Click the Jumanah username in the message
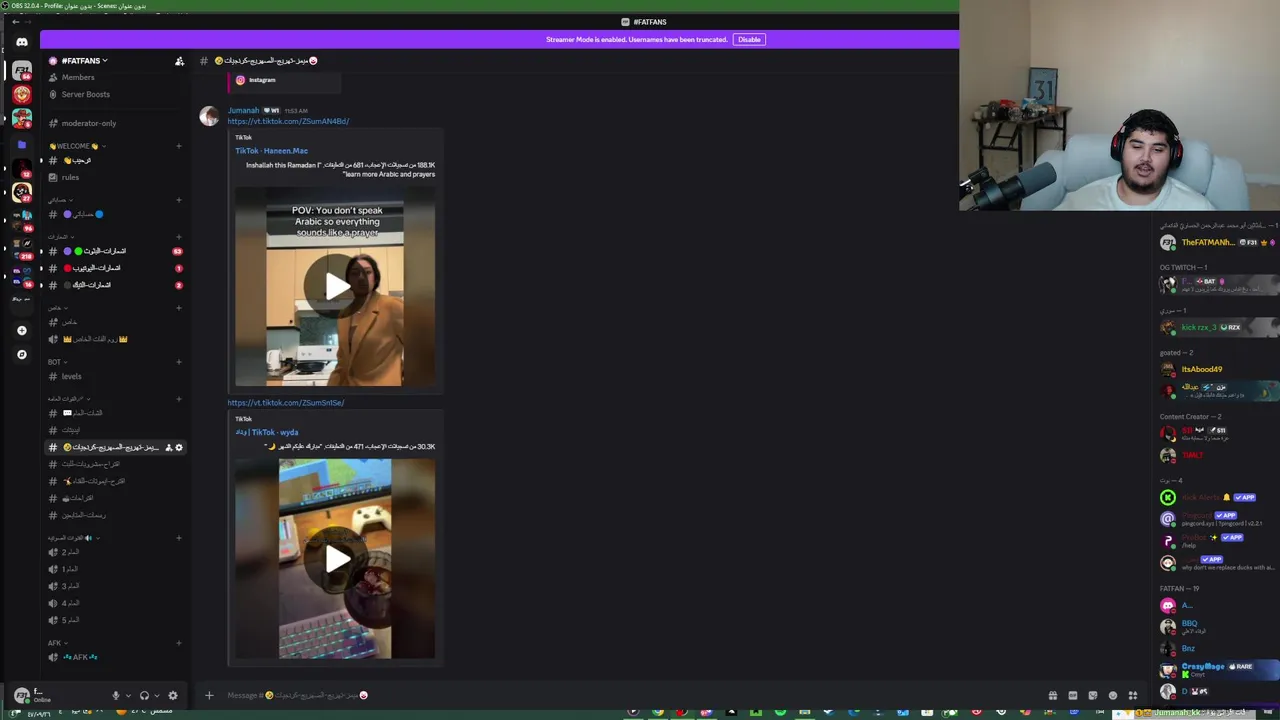 tap(243, 110)
